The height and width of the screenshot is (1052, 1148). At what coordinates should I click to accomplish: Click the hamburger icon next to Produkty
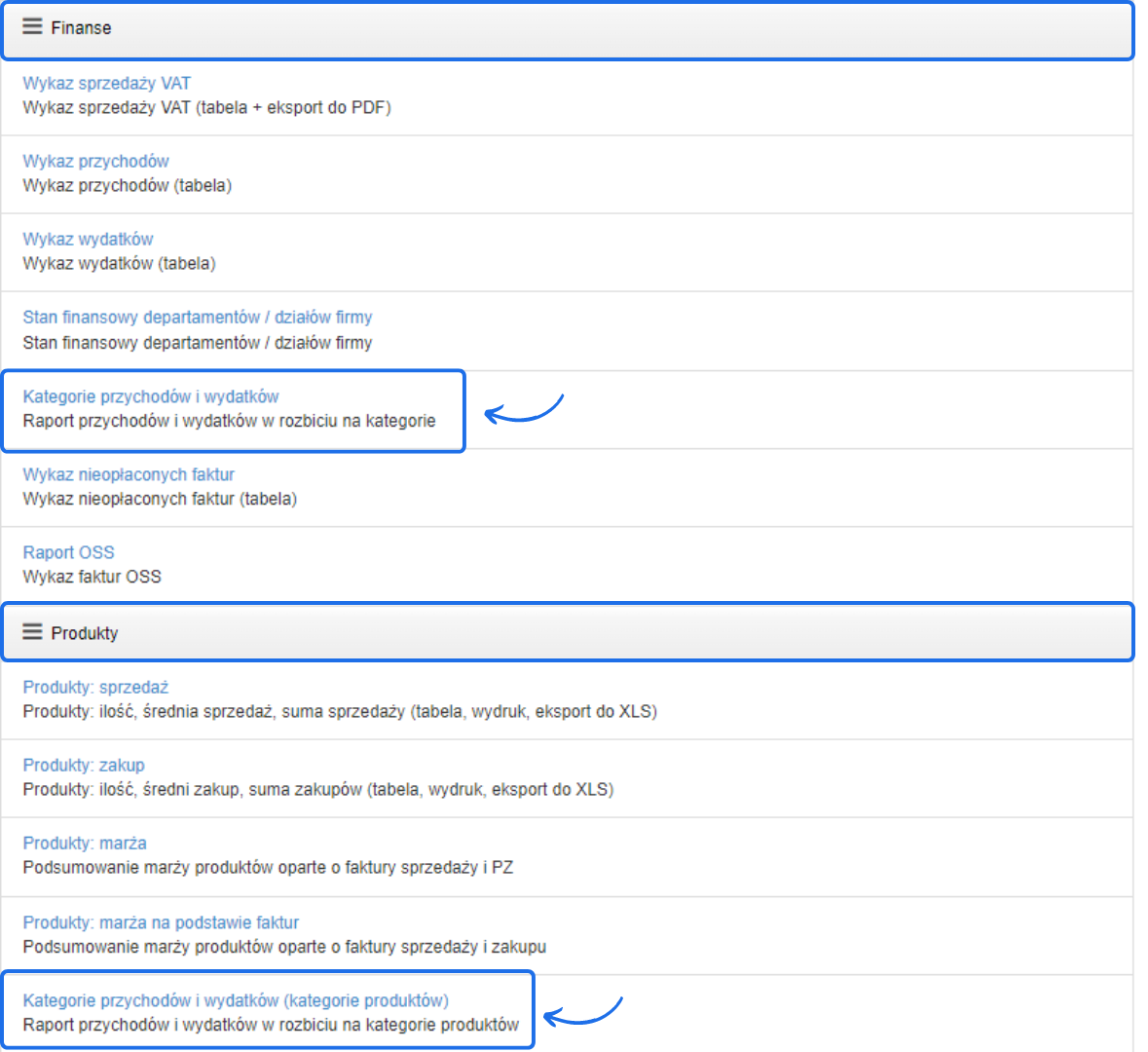pyautogui.click(x=32, y=632)
